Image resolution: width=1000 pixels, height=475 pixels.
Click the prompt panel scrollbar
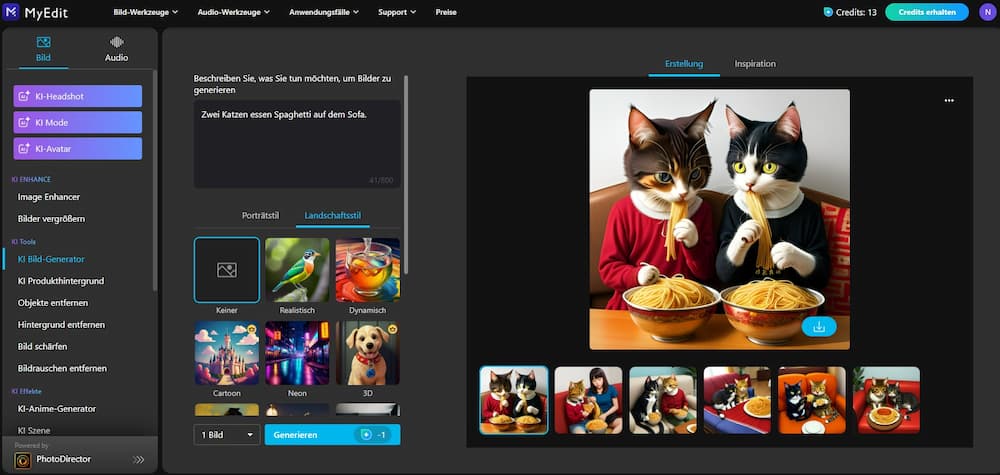click(x=406, y=175)
